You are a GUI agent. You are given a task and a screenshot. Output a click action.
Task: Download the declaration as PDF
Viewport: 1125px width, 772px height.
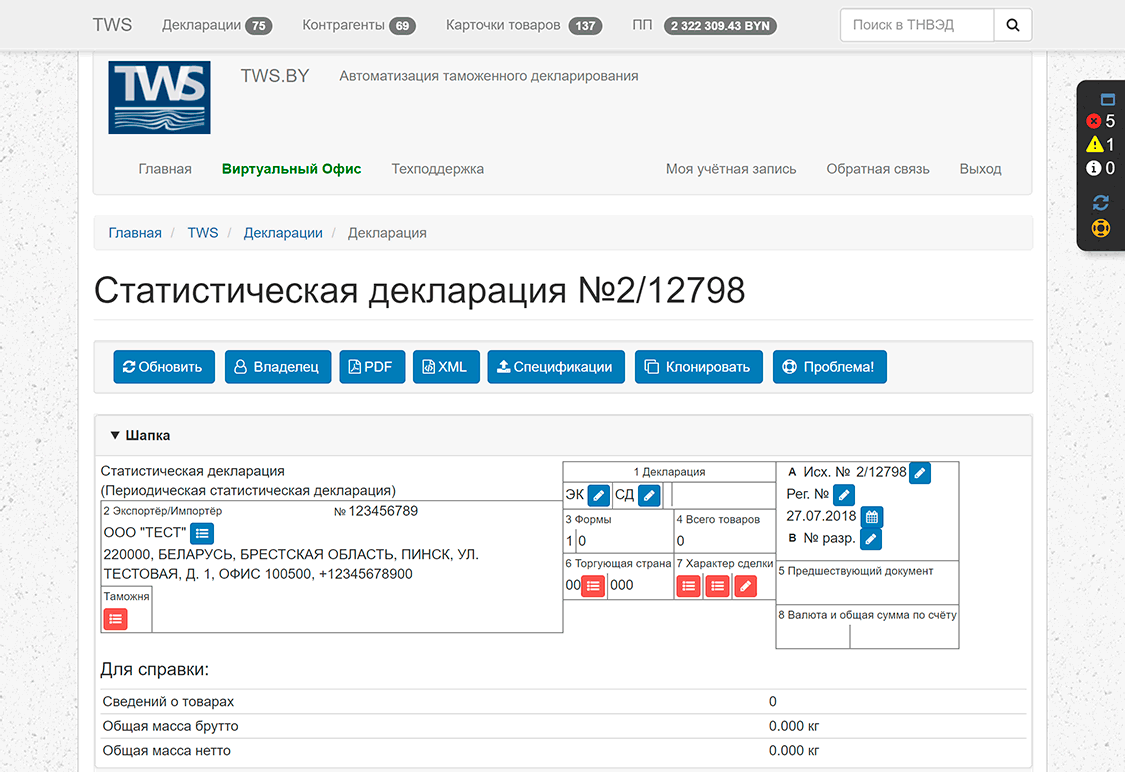[371, 367]
